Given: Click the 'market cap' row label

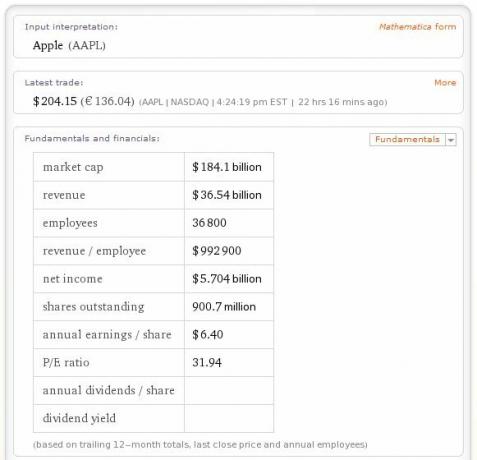Looking at the screenshot, I should [x=73, y=167].
